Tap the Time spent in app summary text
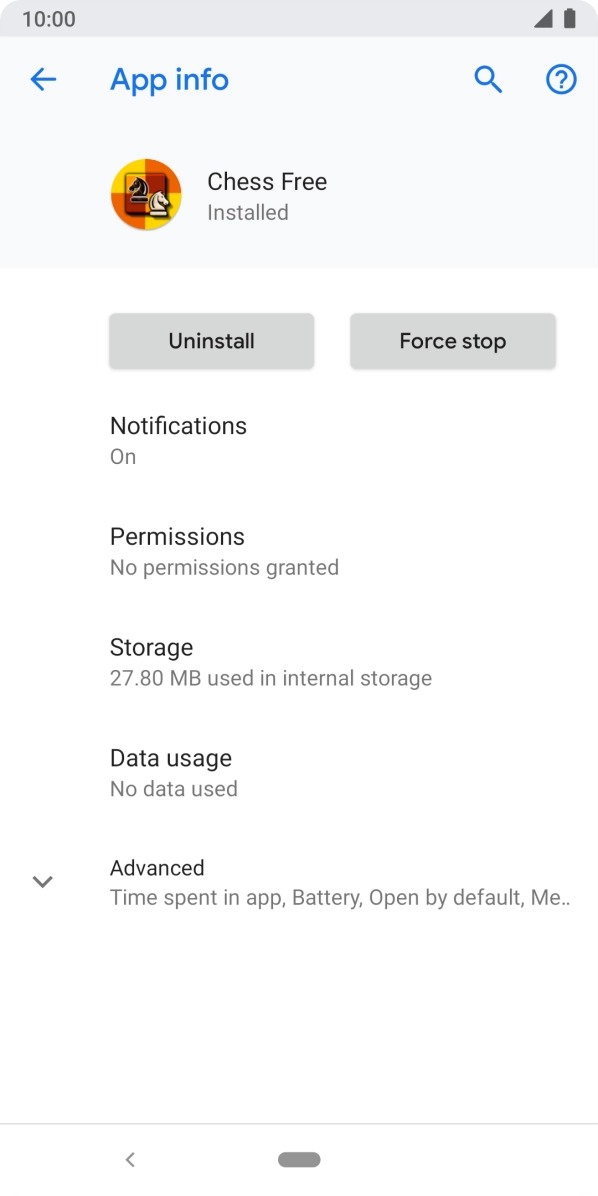The width and height of the screenshot is (598, 1196). (340, 897)
